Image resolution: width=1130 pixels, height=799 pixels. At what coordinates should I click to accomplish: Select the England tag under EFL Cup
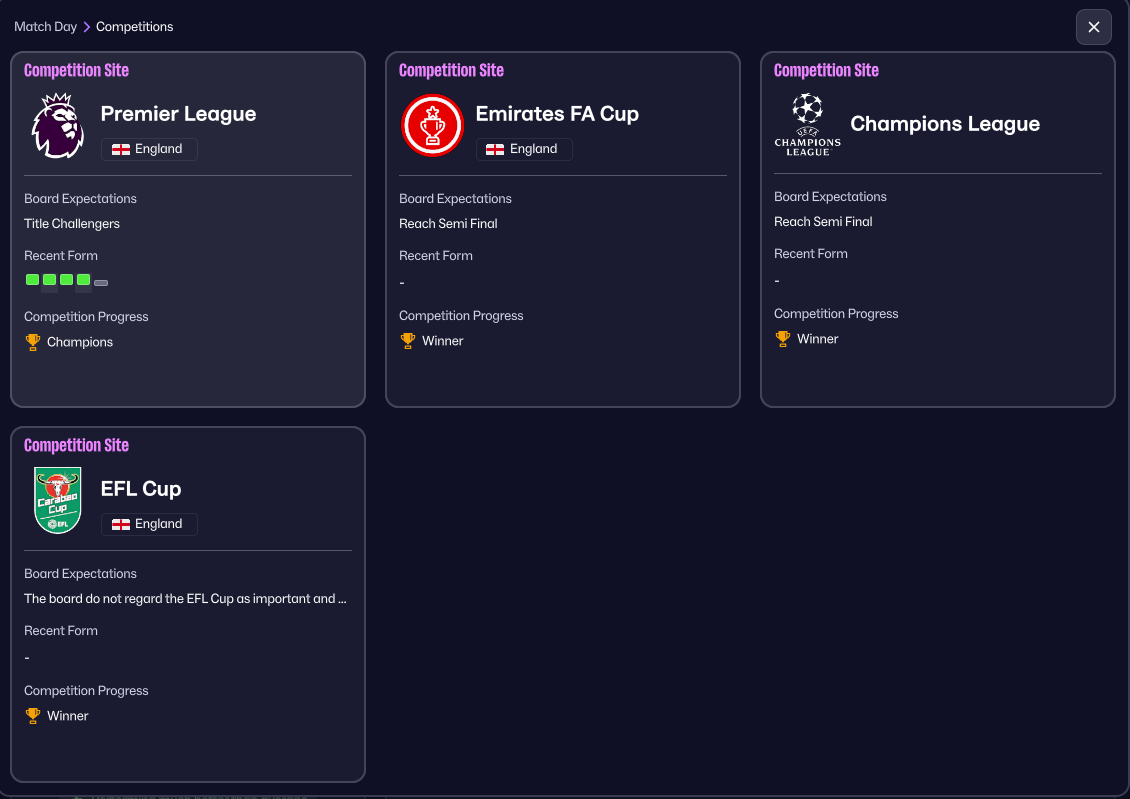(x=149, y=524)
